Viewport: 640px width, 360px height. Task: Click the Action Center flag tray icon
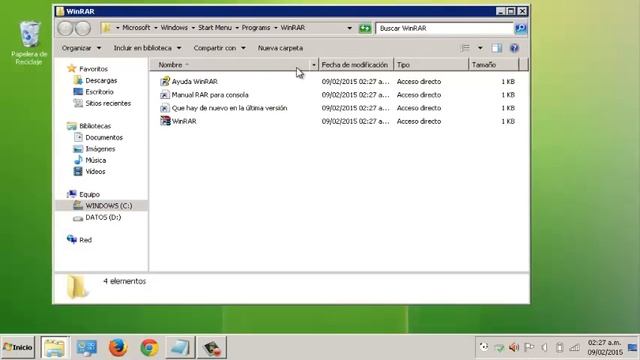pyautogui.click(x=529, y=347)
